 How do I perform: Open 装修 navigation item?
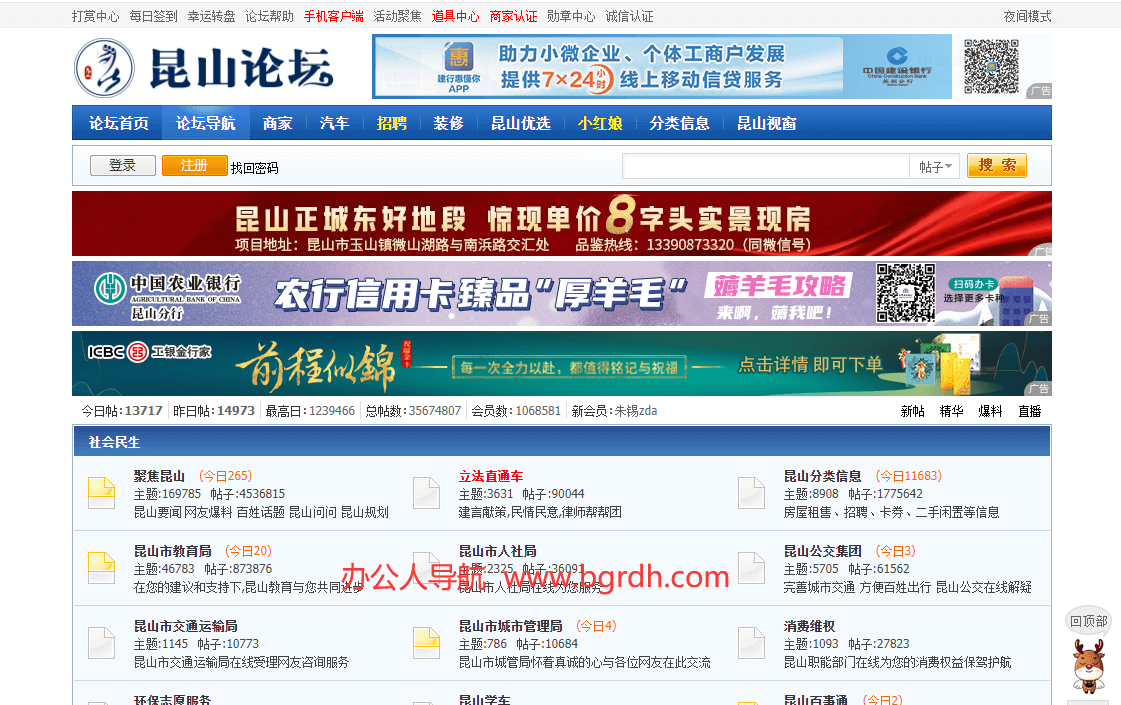point(449,123)
